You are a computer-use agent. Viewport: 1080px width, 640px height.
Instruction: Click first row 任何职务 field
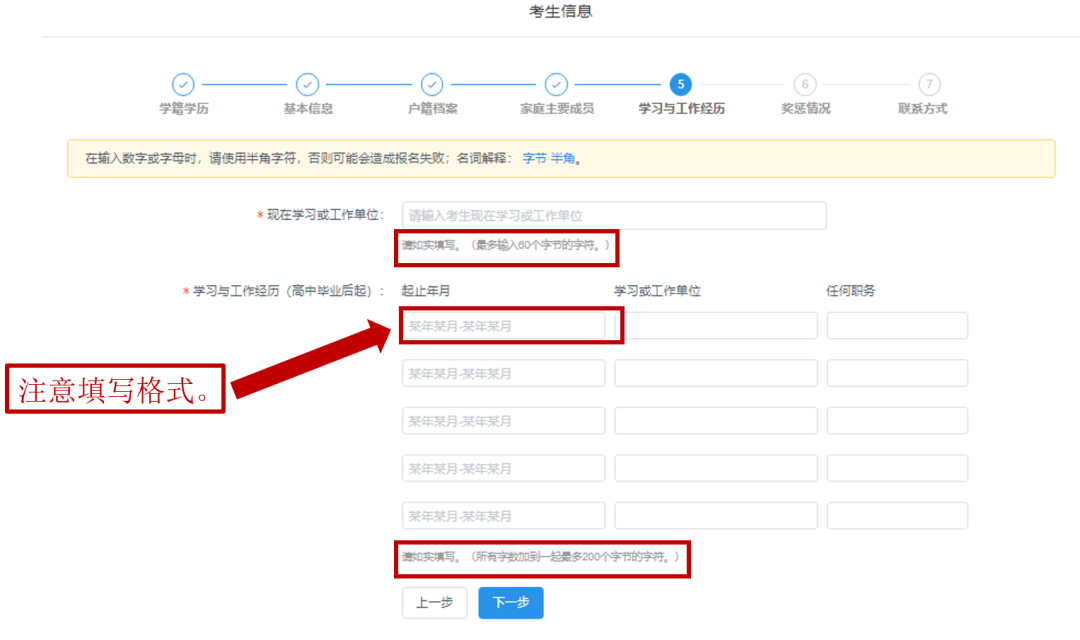click(897, 326)
